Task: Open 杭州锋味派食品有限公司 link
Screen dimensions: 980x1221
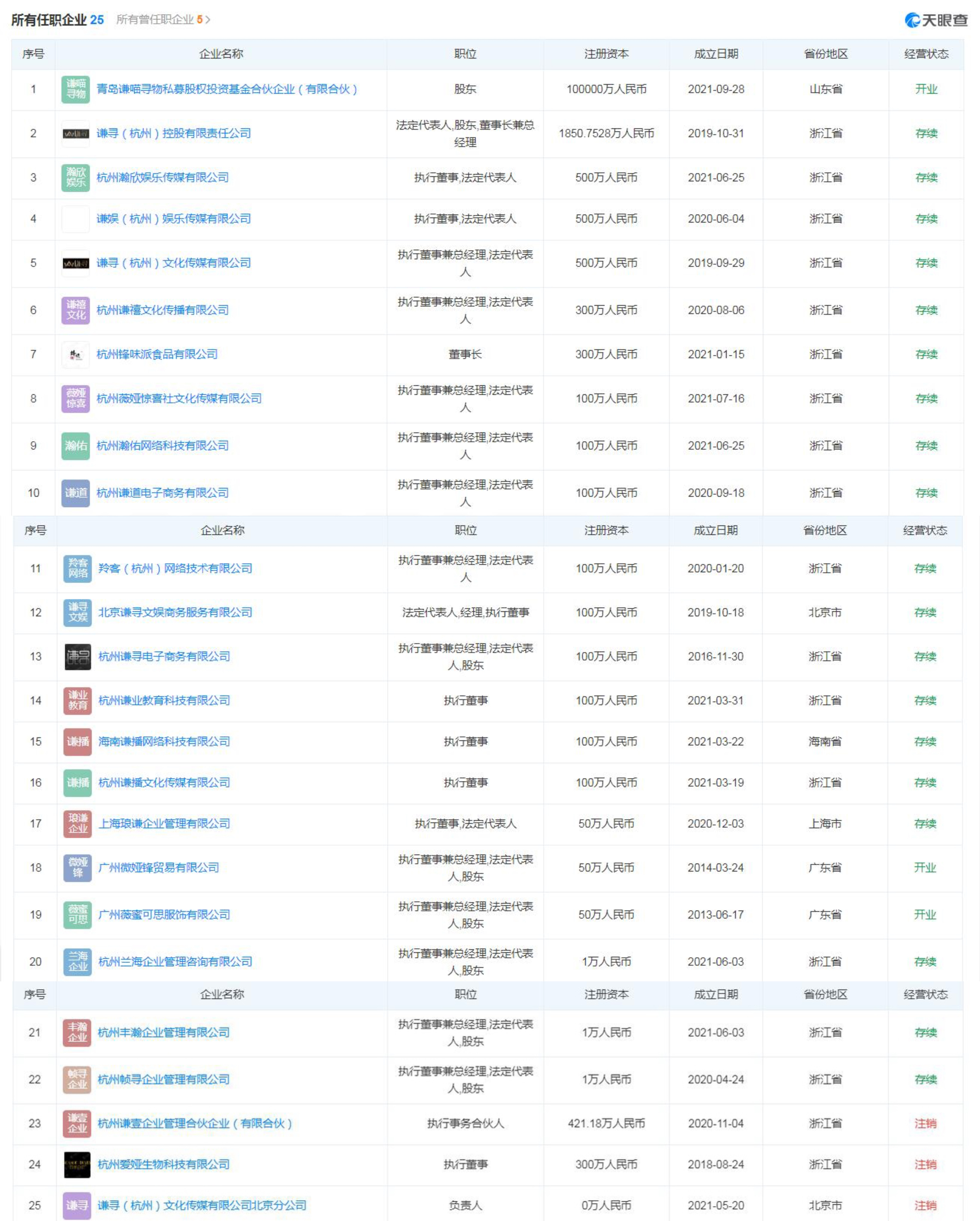Action: (x=157, y=354)
